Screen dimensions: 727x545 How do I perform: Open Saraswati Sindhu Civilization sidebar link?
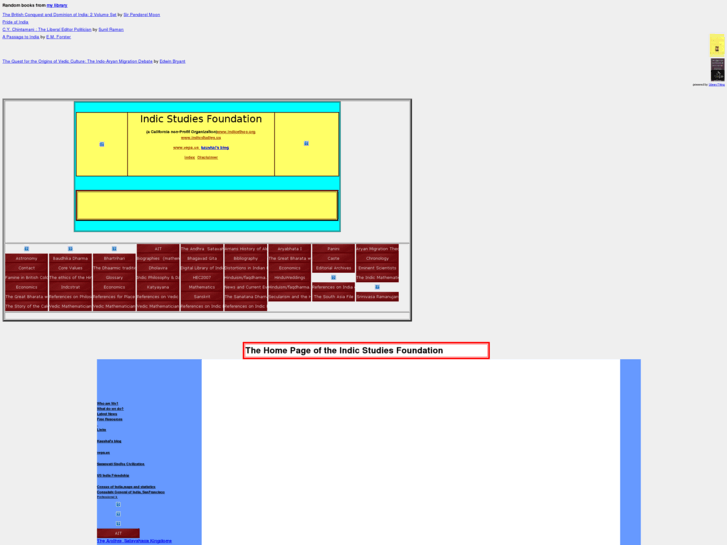tap(121, 464)
